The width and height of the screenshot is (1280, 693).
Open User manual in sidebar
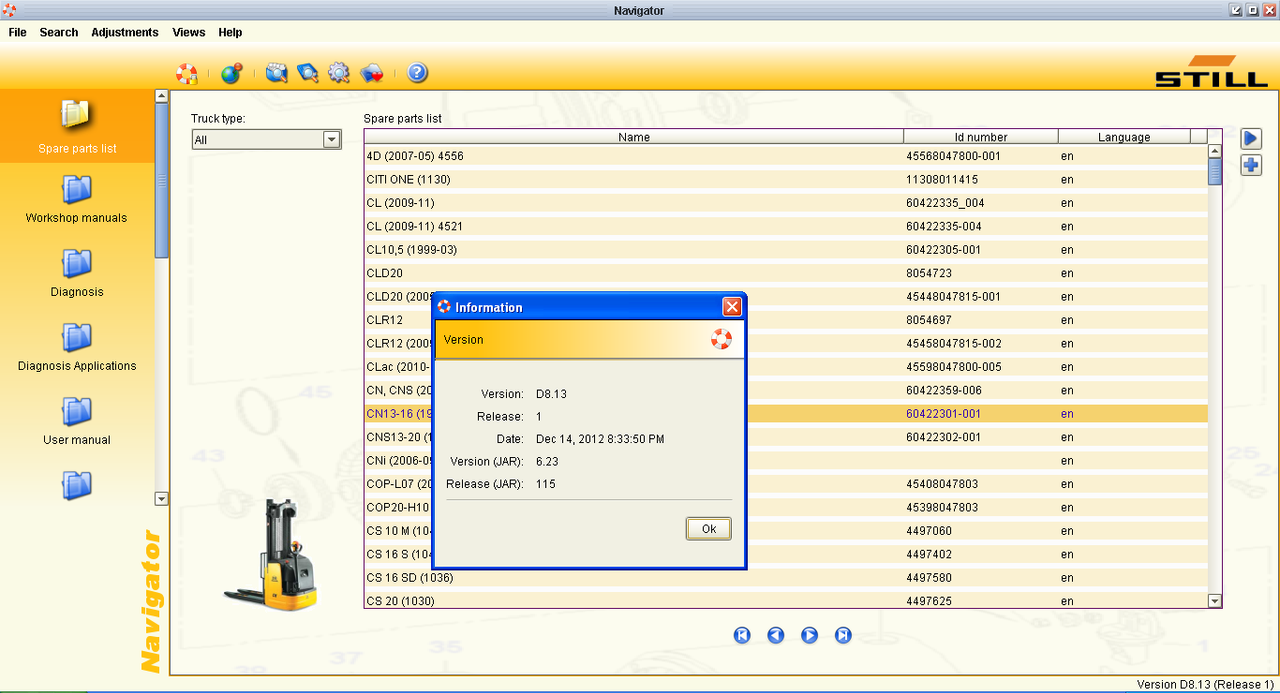pyautogui.click(x=77, y=420)
